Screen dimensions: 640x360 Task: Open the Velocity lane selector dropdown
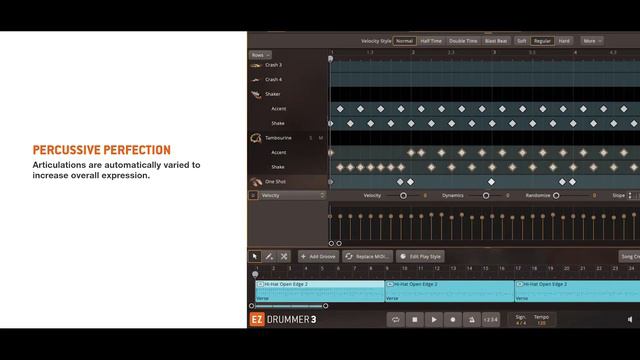click(293, 196)
